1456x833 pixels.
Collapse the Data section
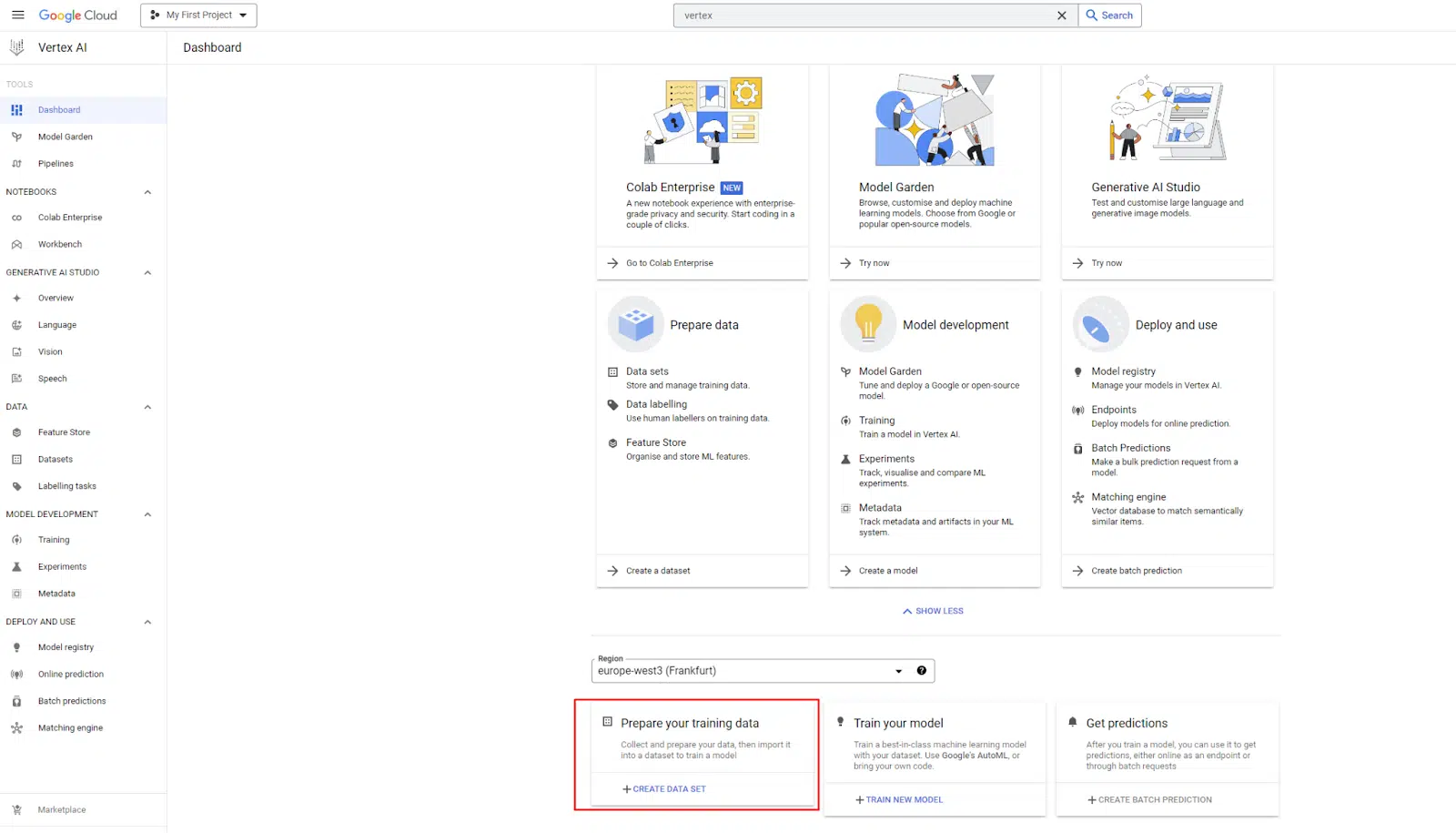point(147,407)
